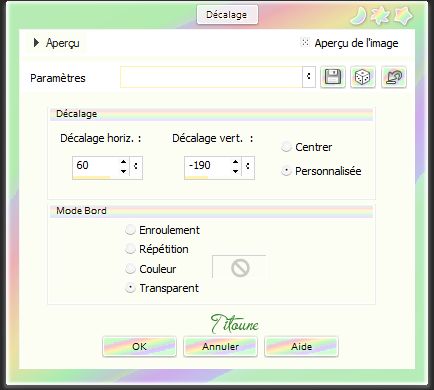This screenshot has width=434, height=390.
Task: Select the Personnalisée radio option
Action: click(x=286, y=171)
